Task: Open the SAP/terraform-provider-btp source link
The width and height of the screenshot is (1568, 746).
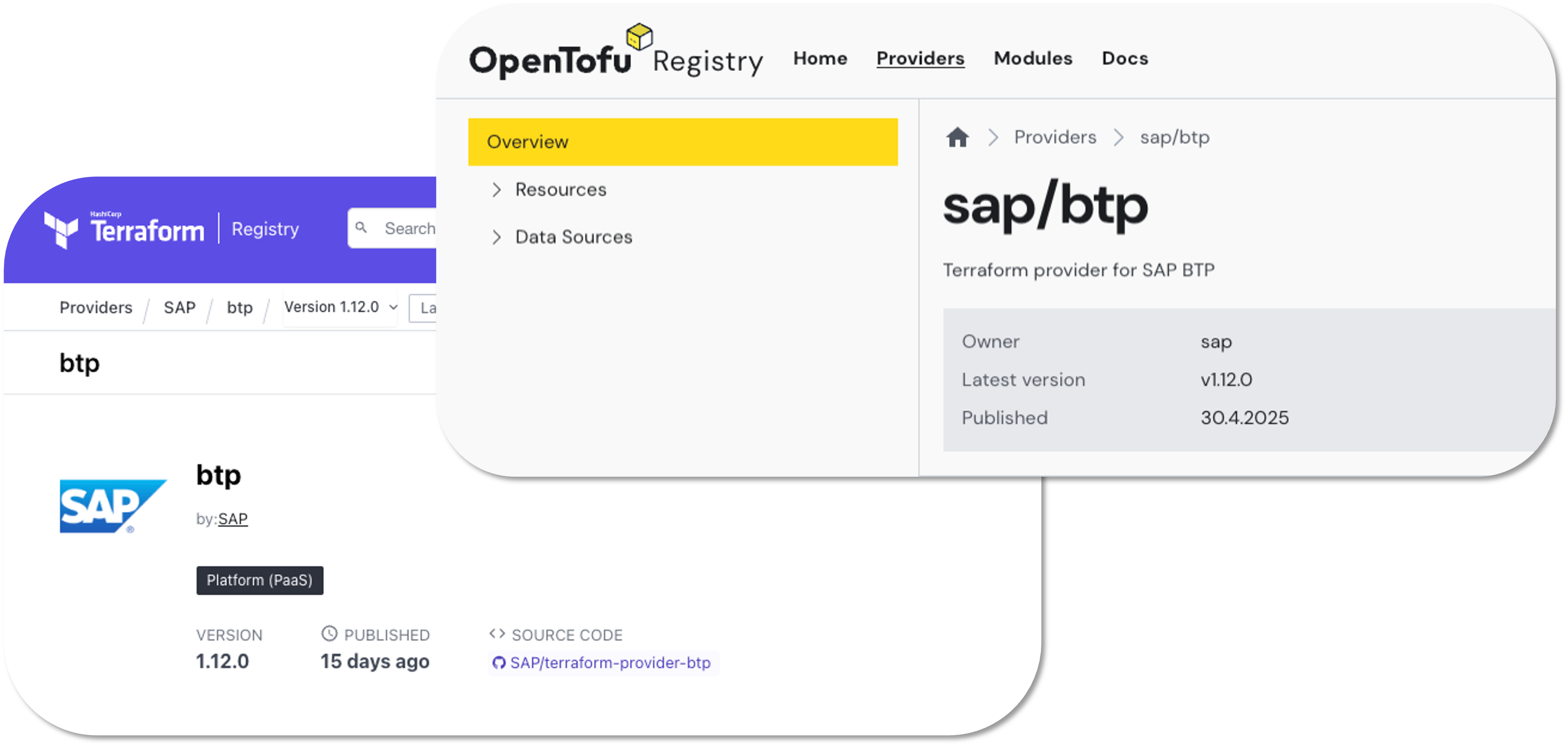Action: click(610, 663)
